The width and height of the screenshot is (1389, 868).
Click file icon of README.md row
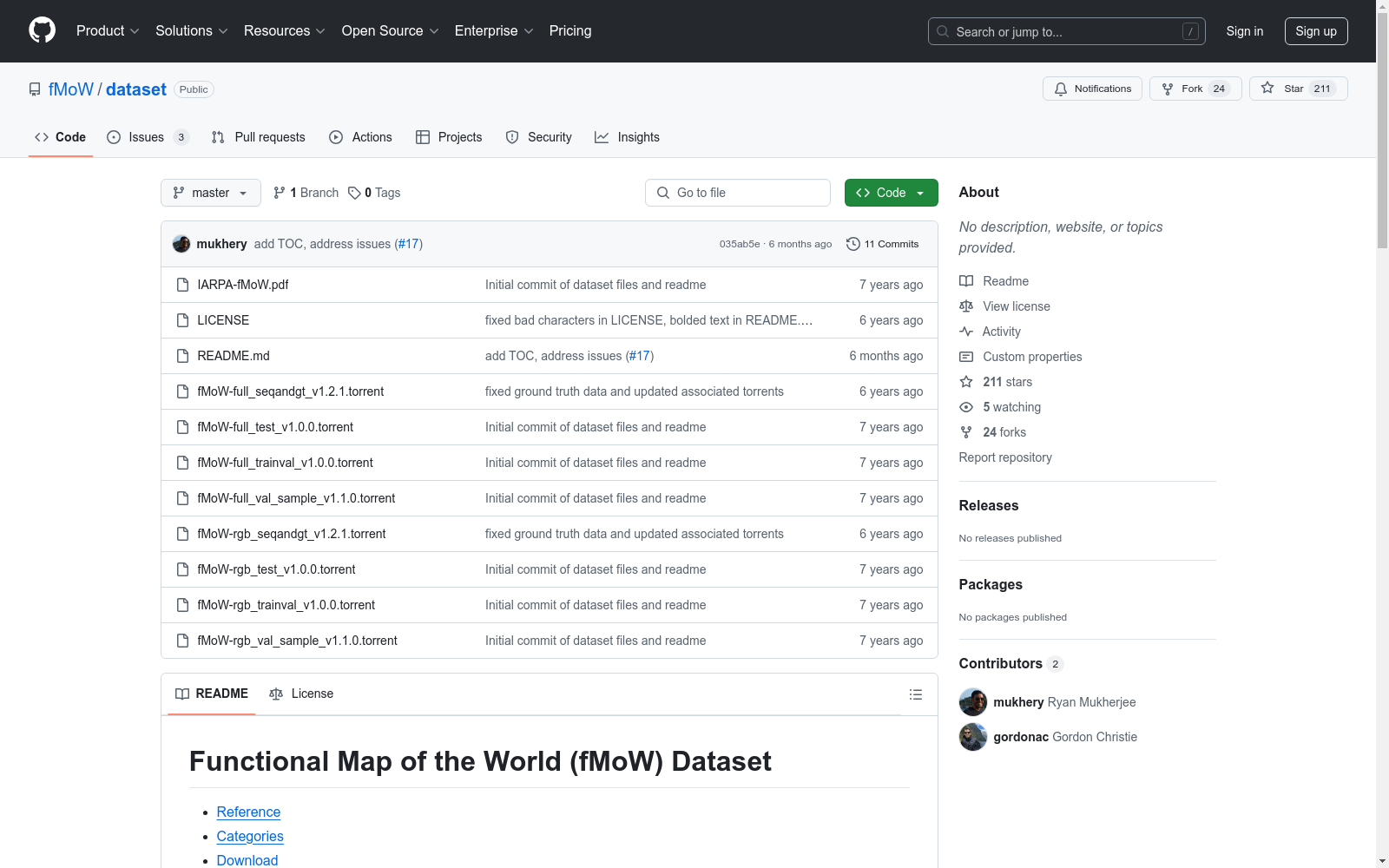pos(182,356)
